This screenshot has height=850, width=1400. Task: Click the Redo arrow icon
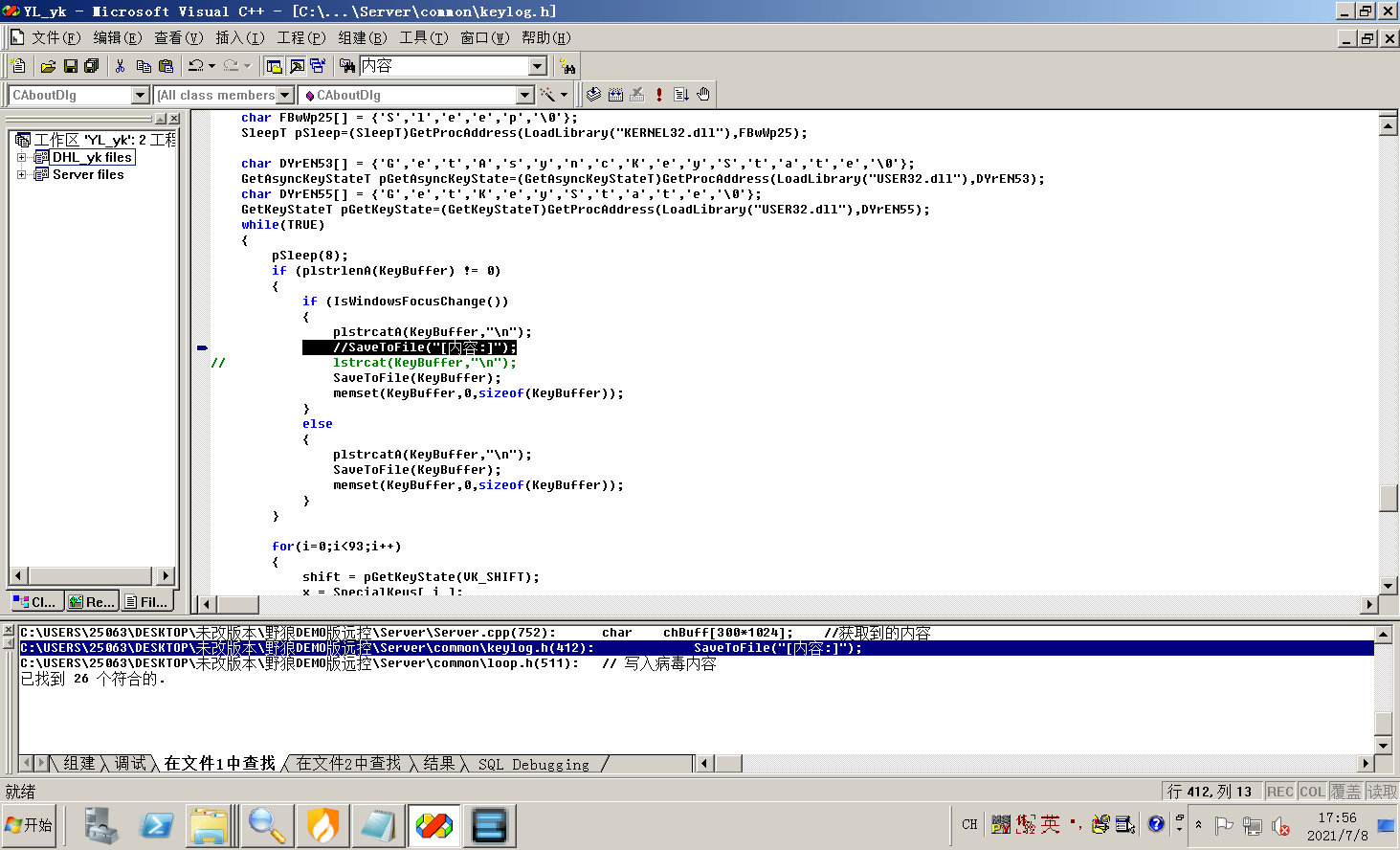(231, 66)
